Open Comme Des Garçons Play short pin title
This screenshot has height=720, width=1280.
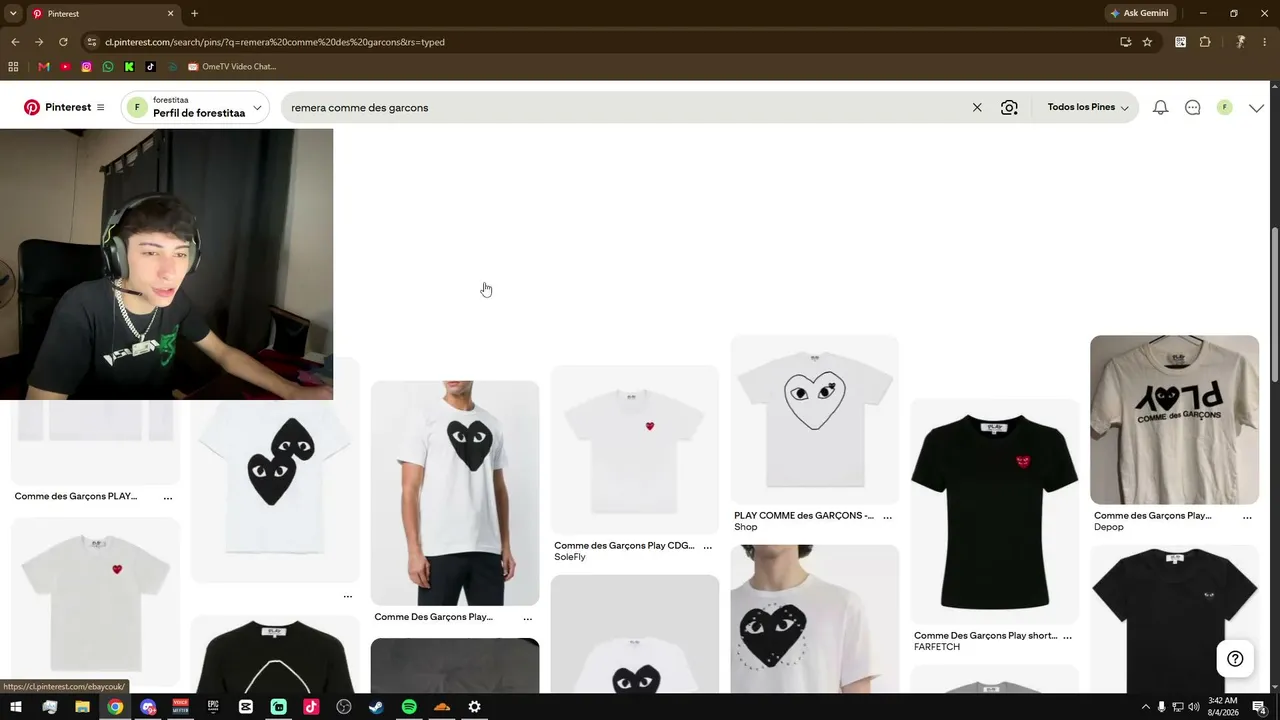(985, 636)
